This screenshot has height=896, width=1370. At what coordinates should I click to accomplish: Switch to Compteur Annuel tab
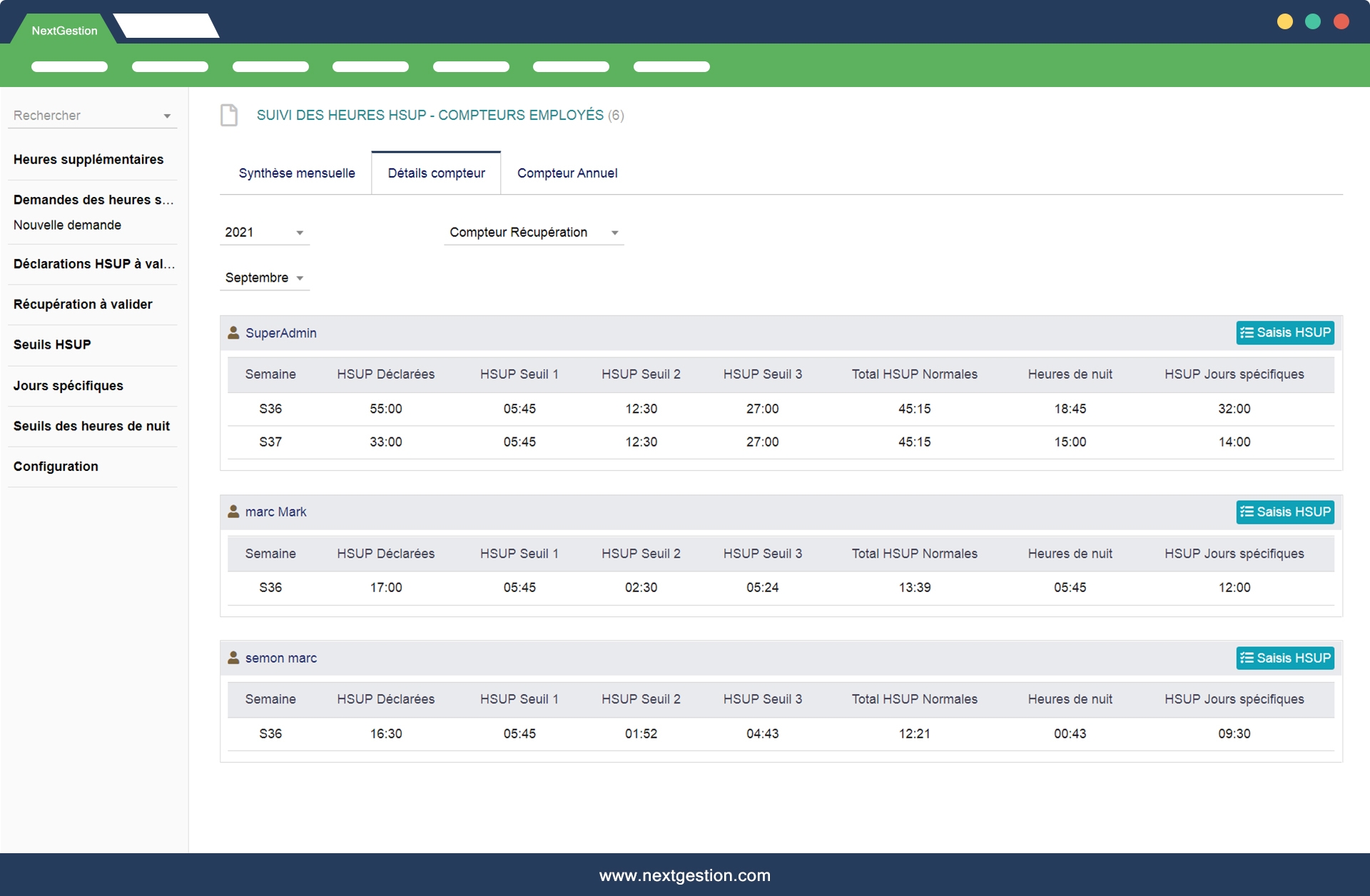click(567, 173)
